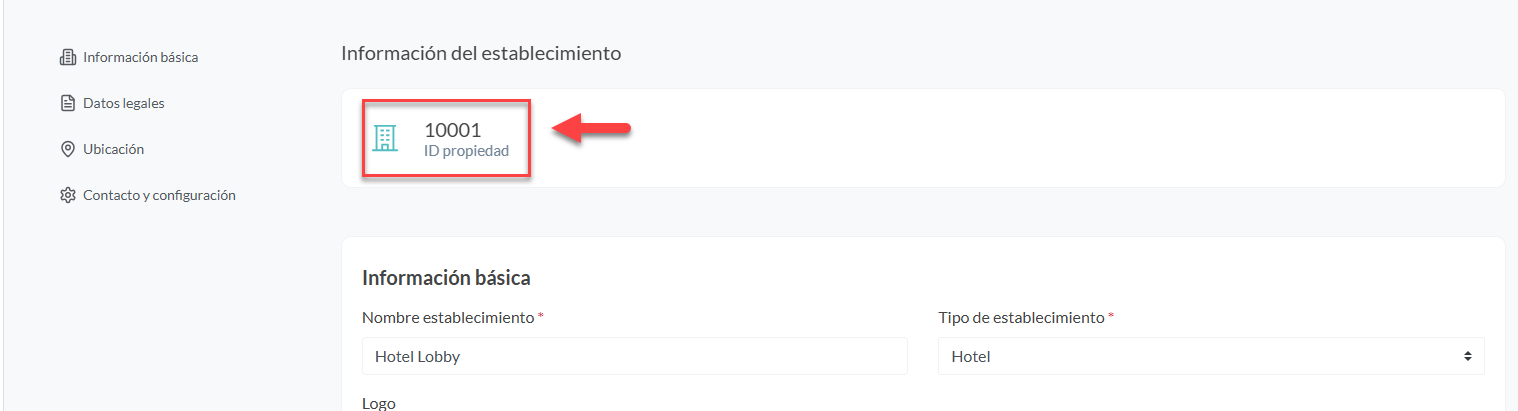Navigate to the Ubicación section
This screenshot has height=411, width=1518.
click(x=113, y=149)
